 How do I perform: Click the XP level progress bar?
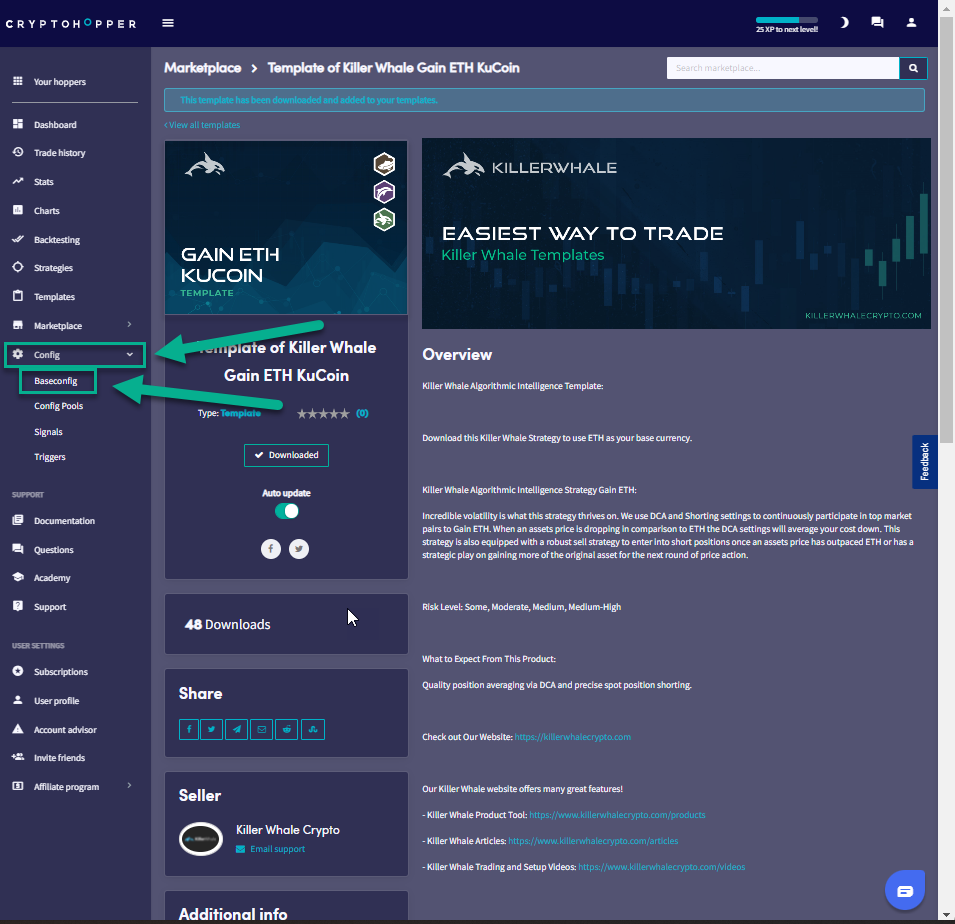[786, 20]
